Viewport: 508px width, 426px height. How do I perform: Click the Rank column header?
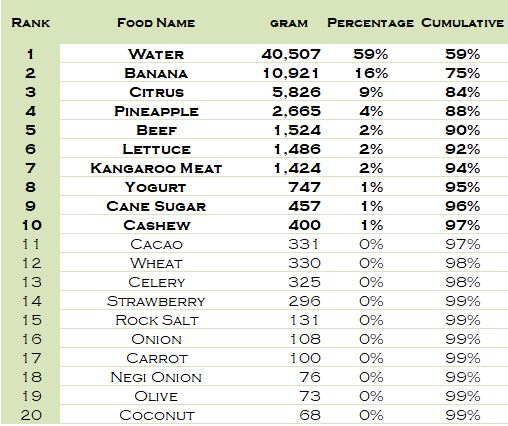31,23
